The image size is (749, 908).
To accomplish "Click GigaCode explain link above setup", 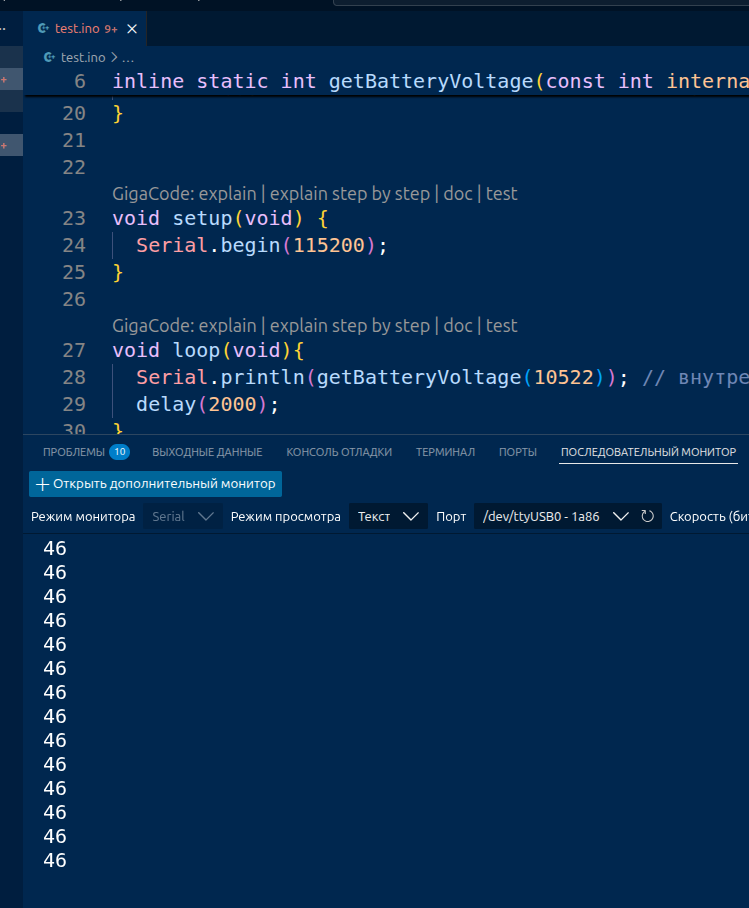I will pos(227,194).
